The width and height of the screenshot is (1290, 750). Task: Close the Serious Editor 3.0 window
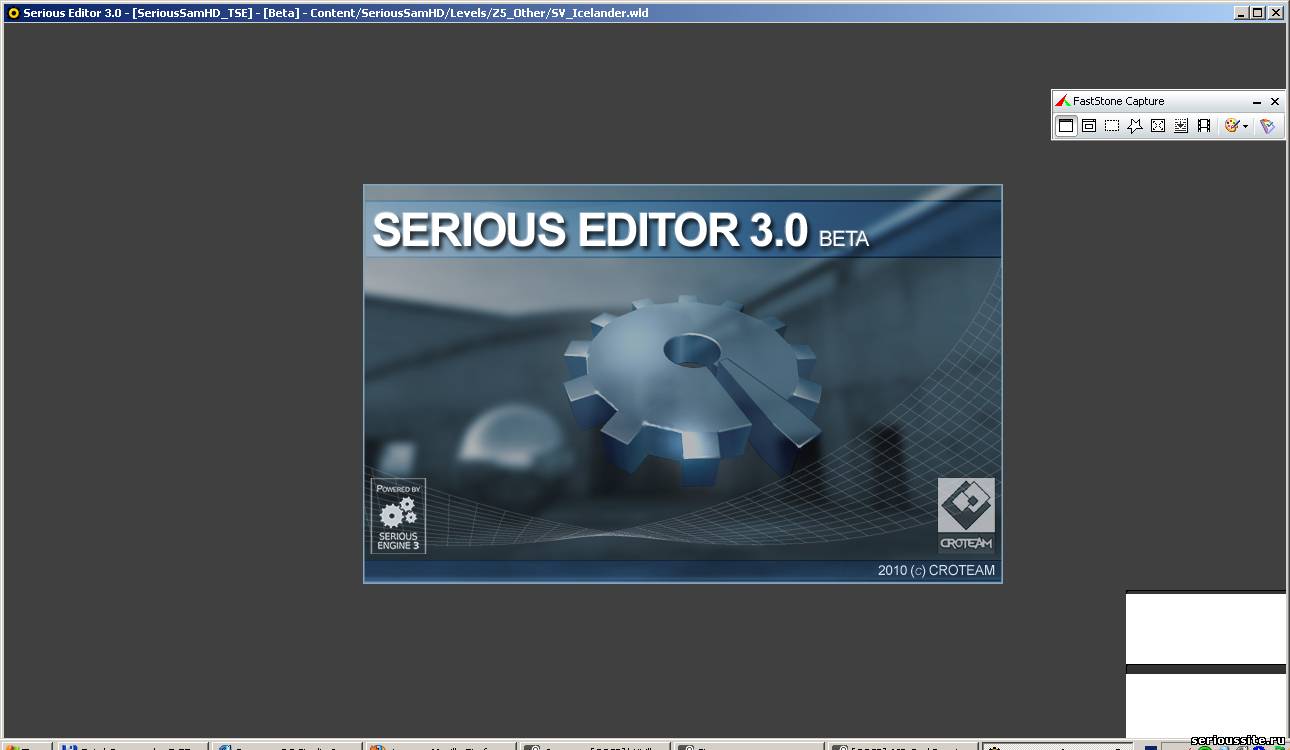1275,13
